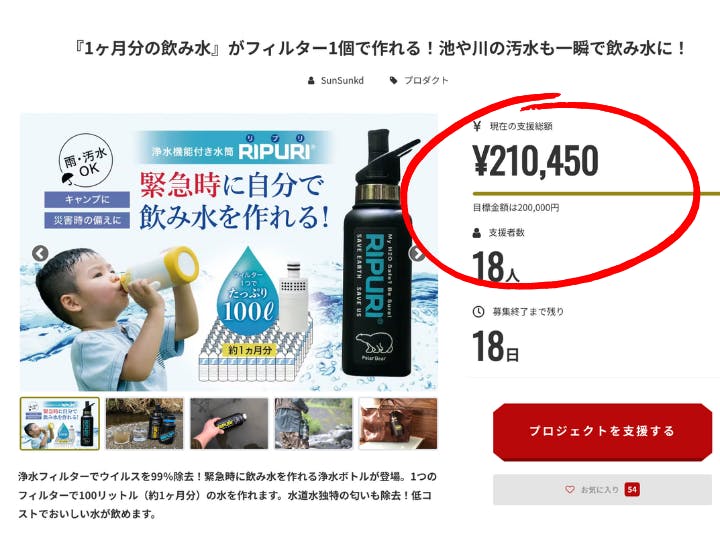This screenshot has width=720, height=540.
Task: Click the next image arrow on carousel
Action: pos(417,253)
